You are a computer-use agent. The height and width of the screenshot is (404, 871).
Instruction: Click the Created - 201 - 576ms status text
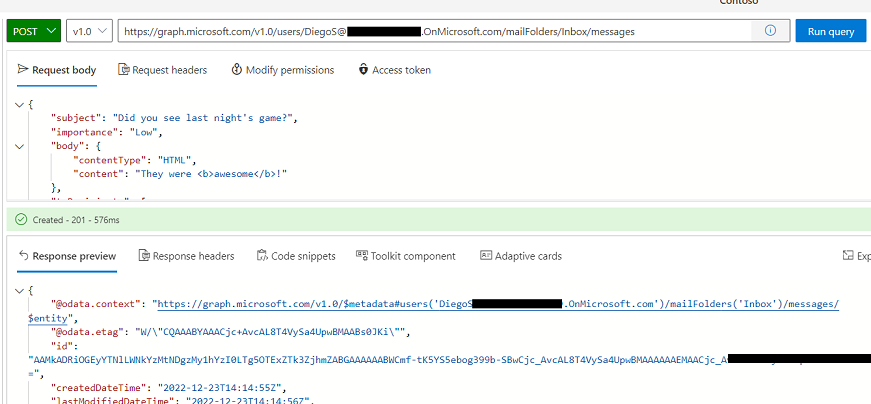point(76,220)
